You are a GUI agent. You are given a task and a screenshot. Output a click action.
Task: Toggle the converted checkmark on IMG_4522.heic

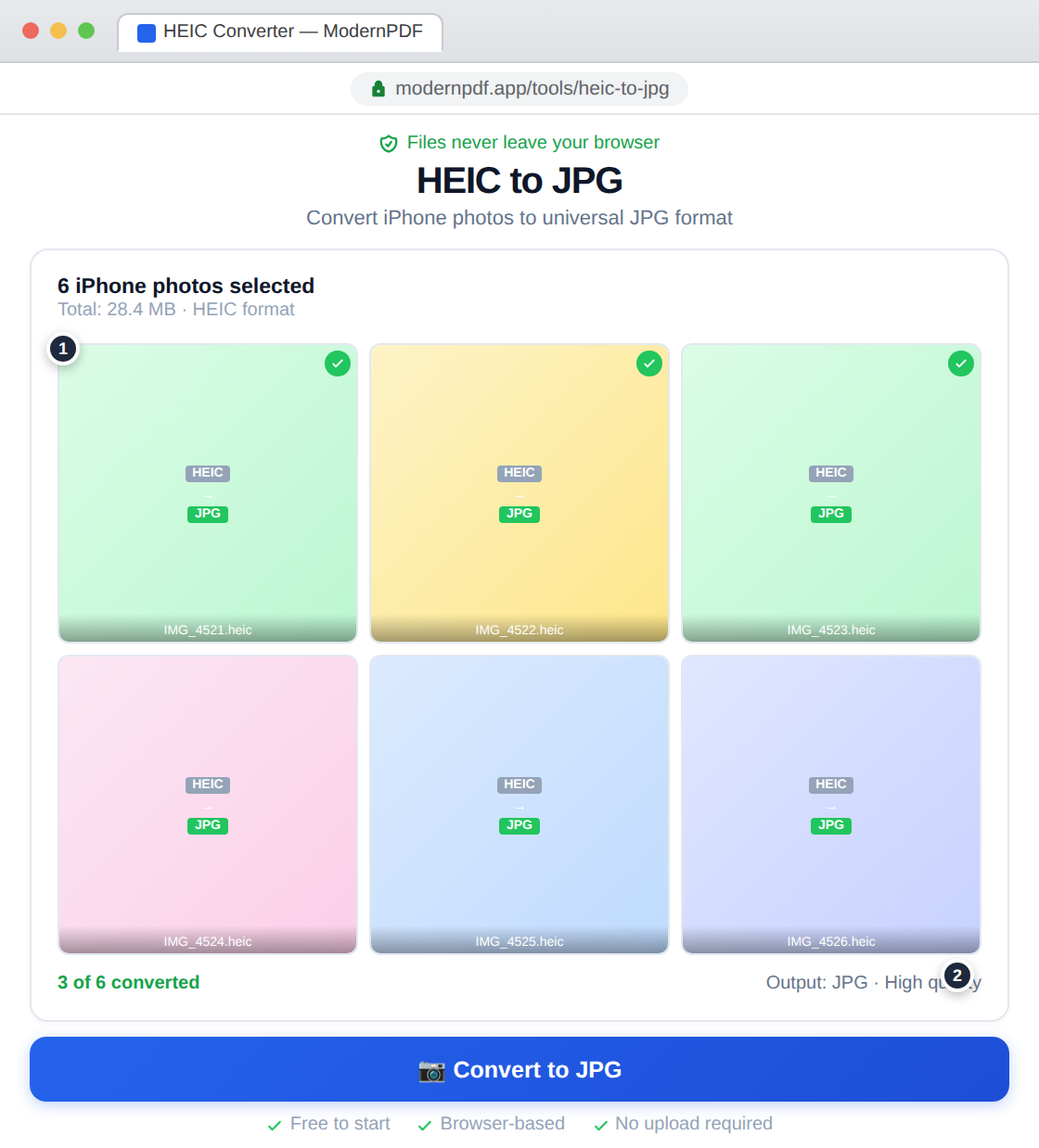[x=649, y=364]
